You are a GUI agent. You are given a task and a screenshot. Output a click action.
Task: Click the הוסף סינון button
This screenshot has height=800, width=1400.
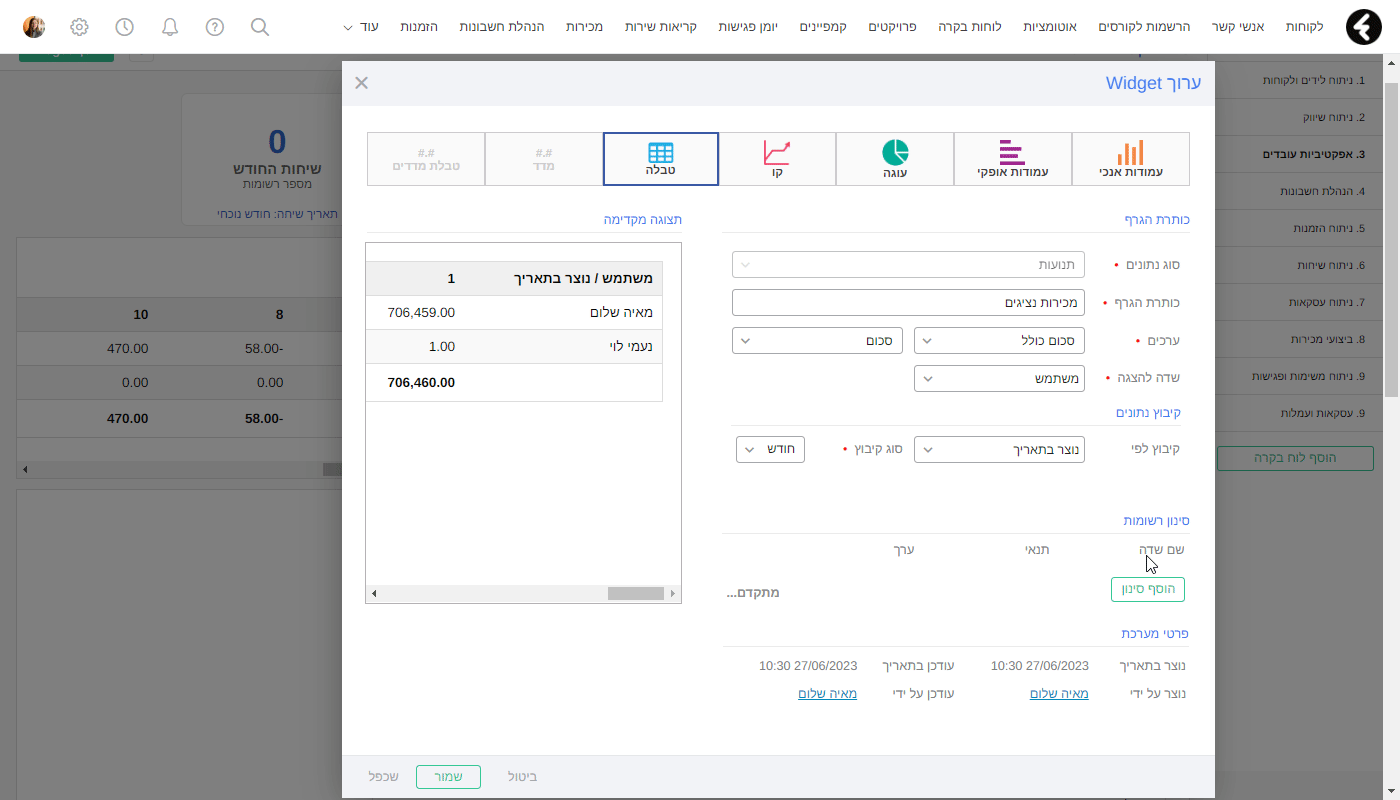click(1148, 590)
